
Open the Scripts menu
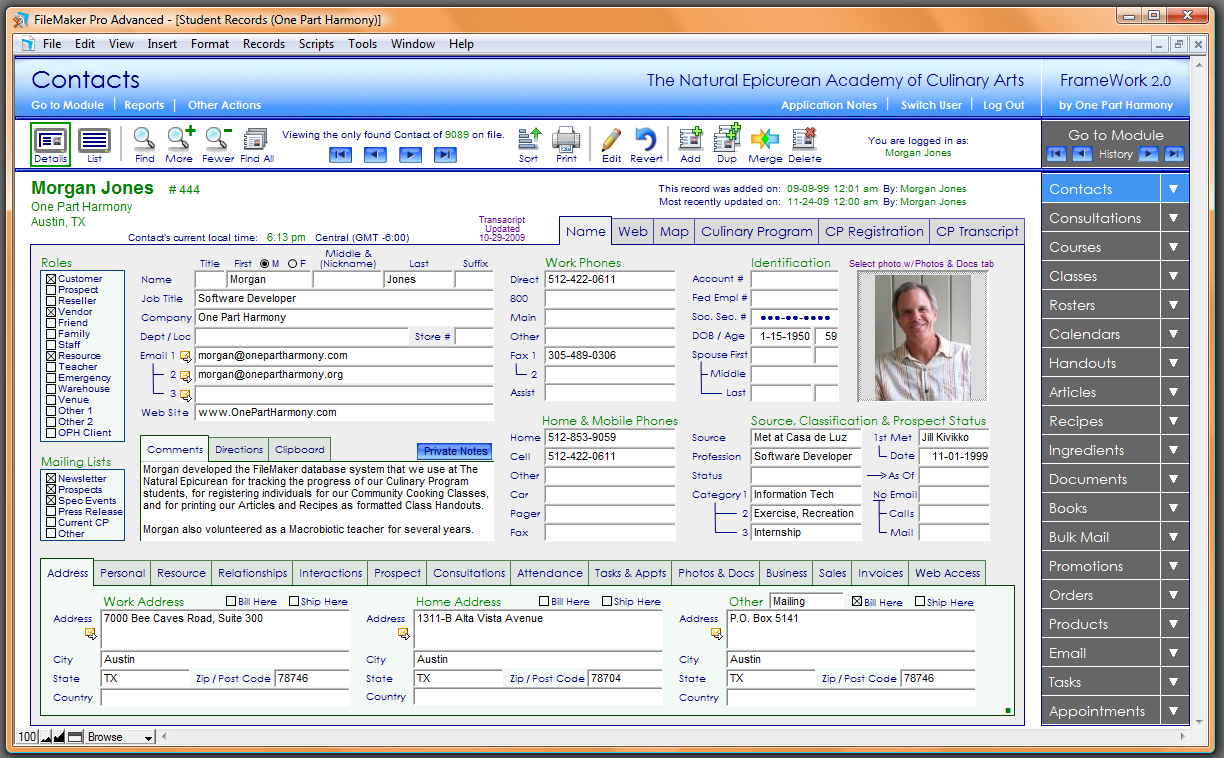click(316, 44)
